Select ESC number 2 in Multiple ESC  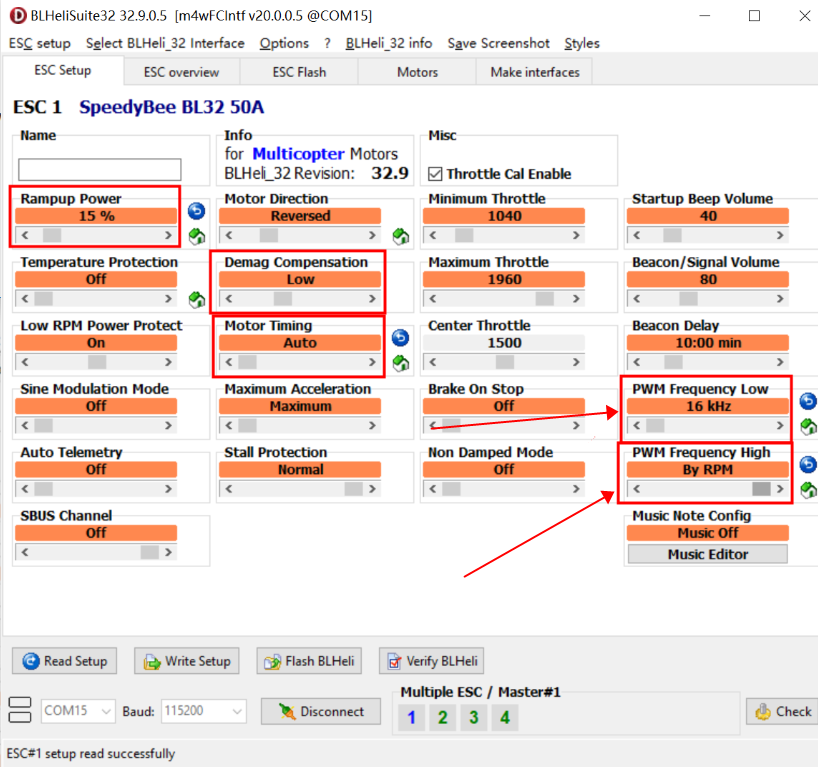click(x=443, y=717)
